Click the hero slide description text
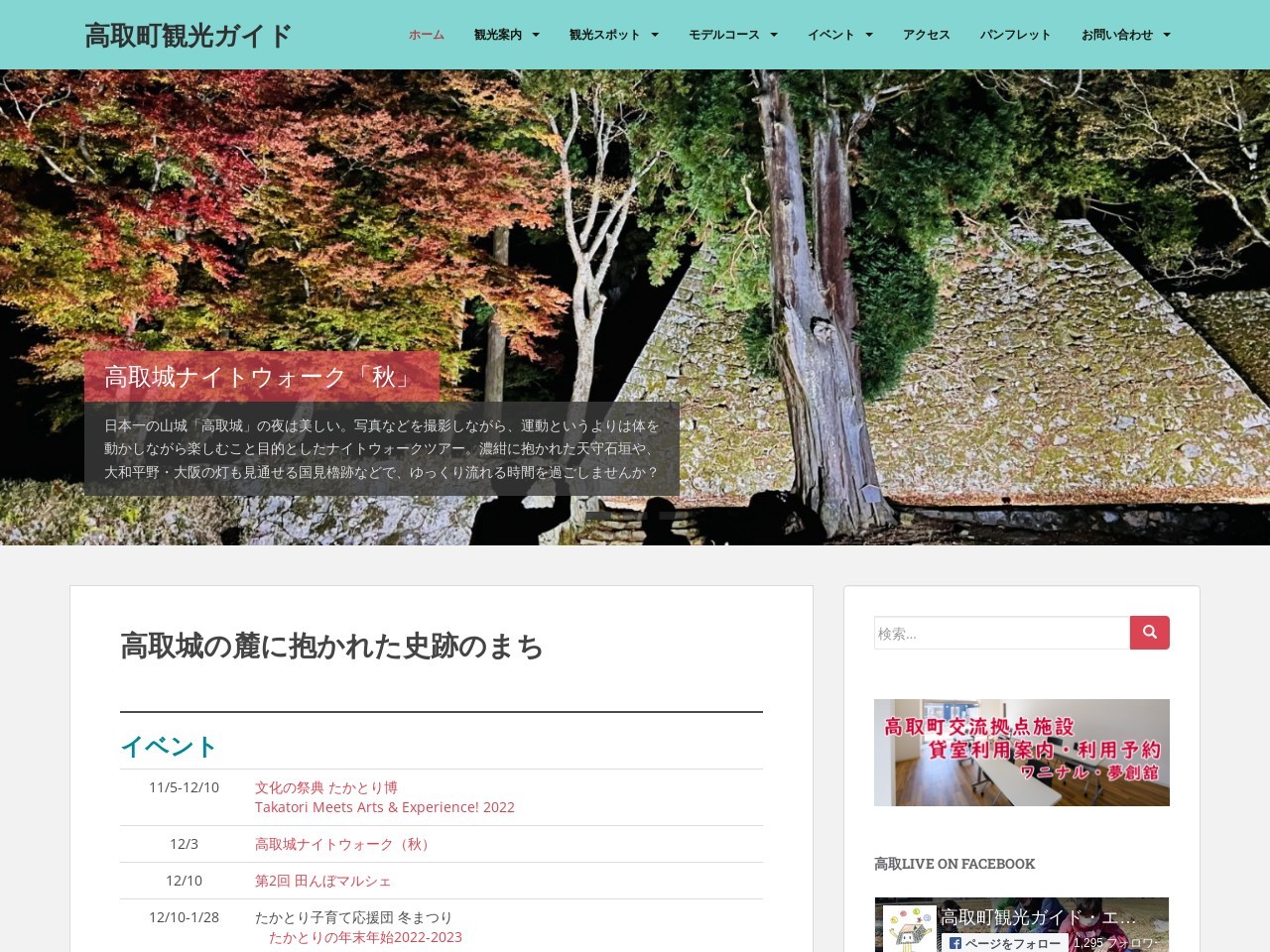The height and width of the screenshot is (952, 1270). tap(382, 449)
